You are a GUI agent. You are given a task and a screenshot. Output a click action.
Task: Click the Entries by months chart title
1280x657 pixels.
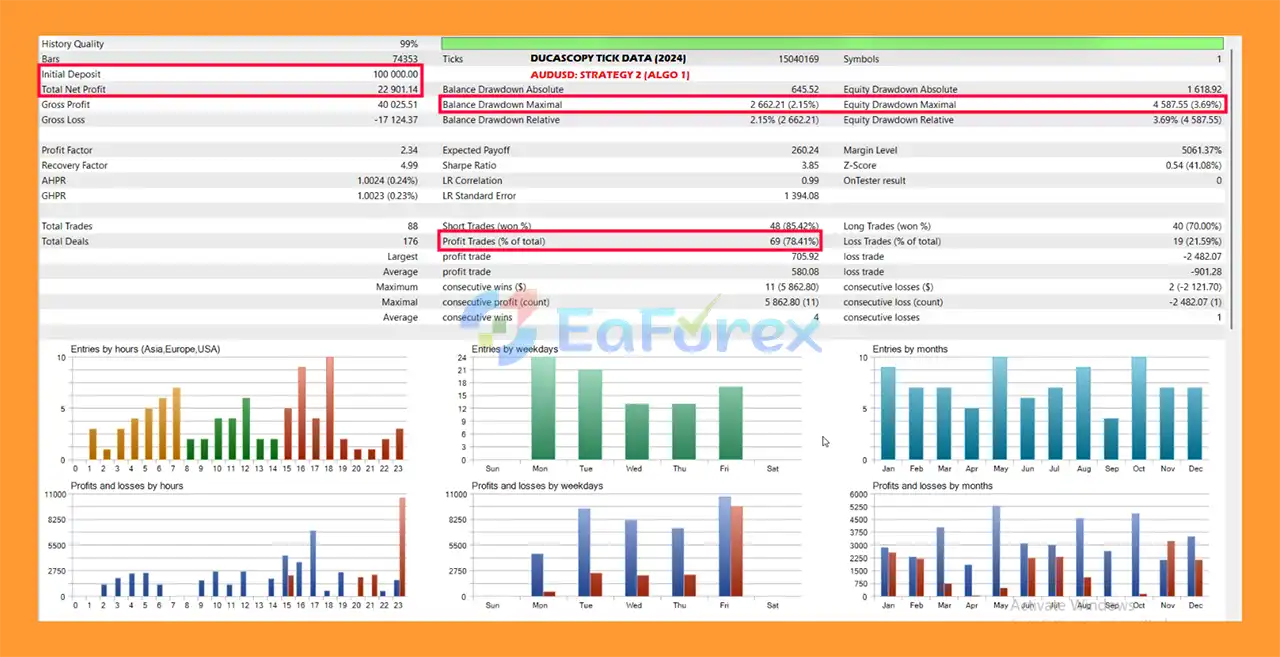[910, 349]
